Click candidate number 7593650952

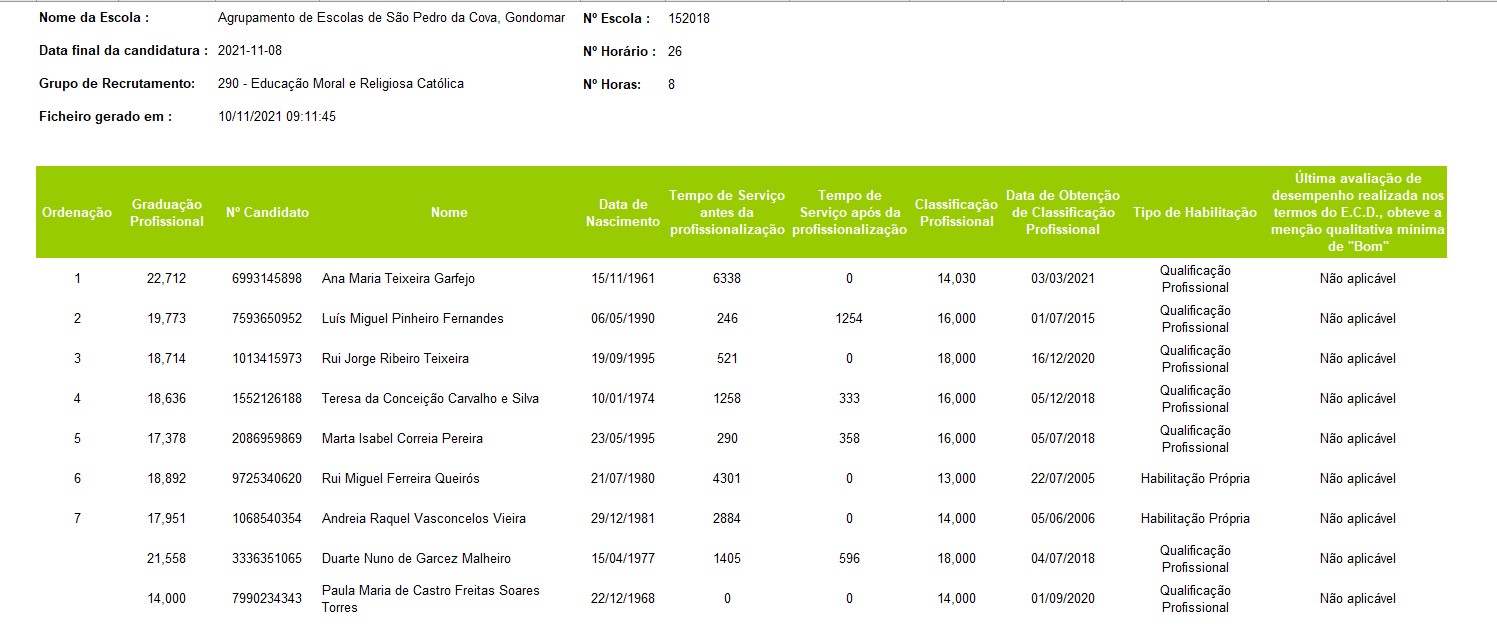(267, 318)
